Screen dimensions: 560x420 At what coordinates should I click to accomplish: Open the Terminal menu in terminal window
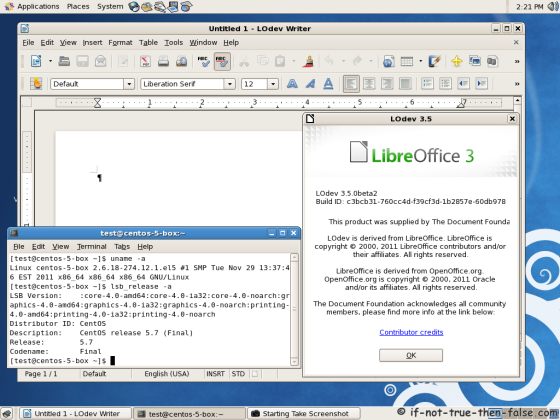point(92,246)
